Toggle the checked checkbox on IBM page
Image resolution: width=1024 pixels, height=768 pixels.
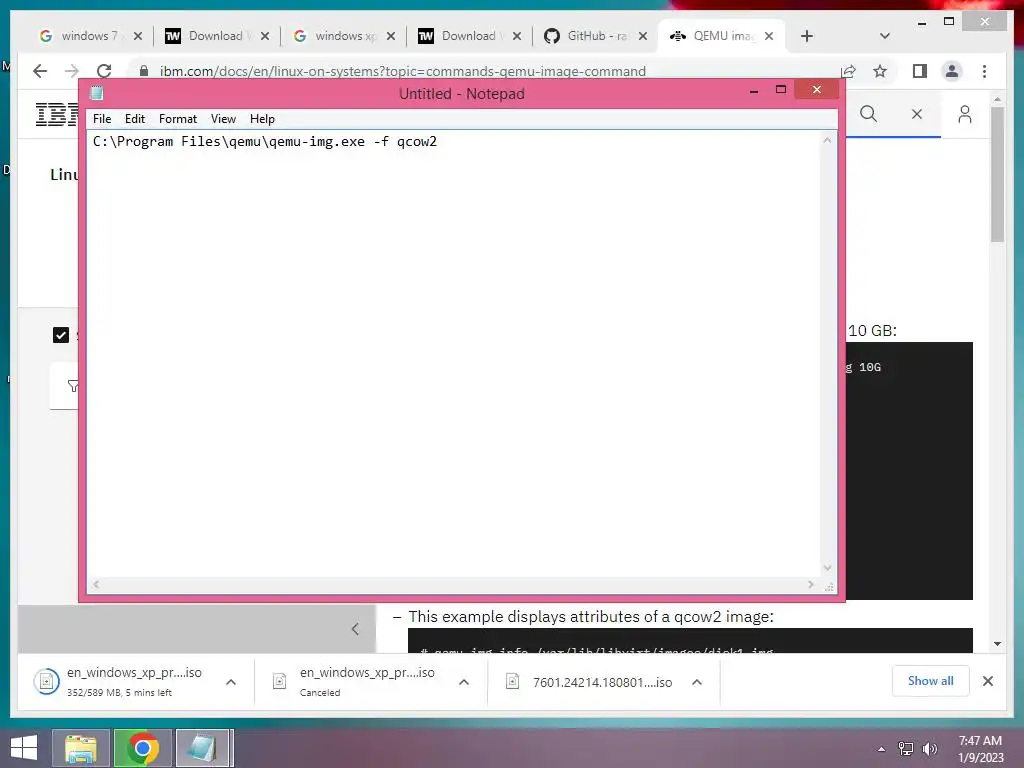pos(61,335)
